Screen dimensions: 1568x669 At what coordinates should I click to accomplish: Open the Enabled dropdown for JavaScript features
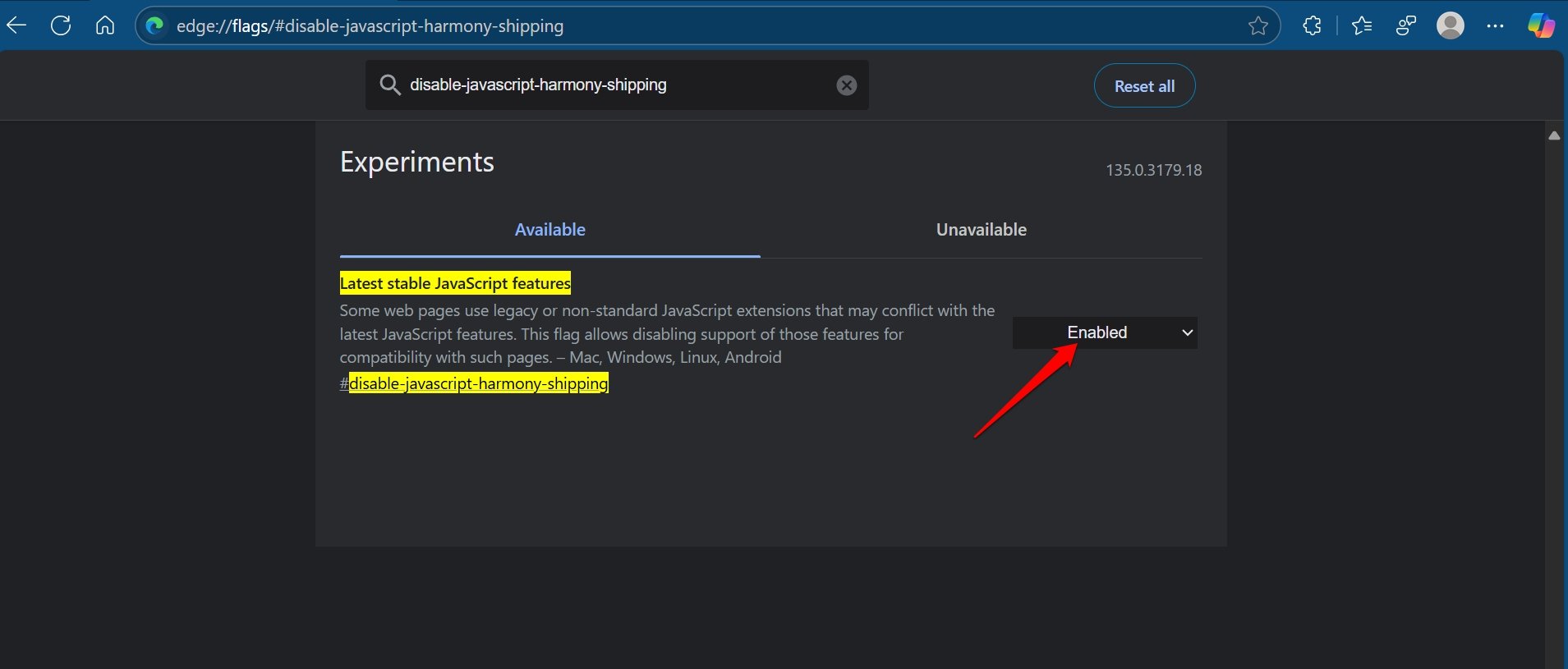point(1105,332)
